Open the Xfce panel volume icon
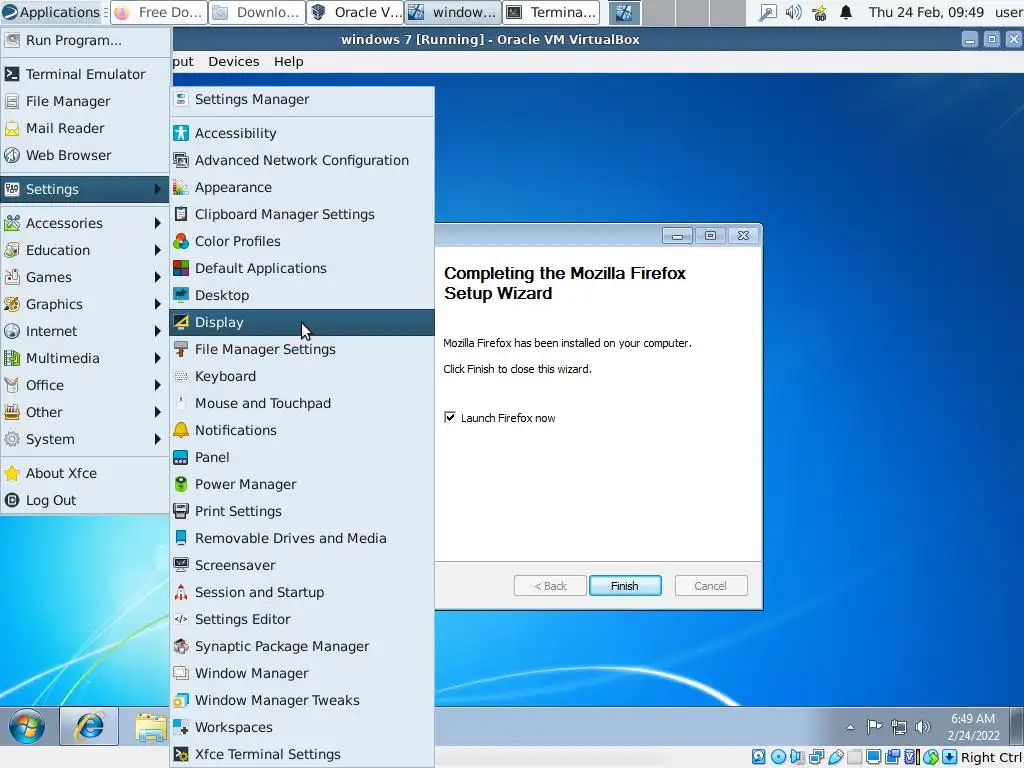Image resolution: width=1024 pixels, height=768 pixels. tap(793, 12)
